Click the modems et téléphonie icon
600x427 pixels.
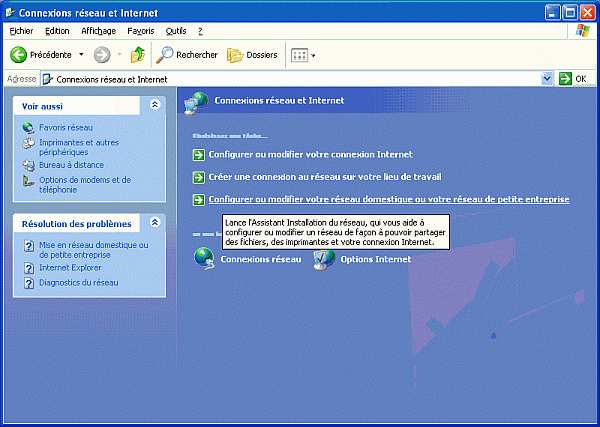pos(28,181)
